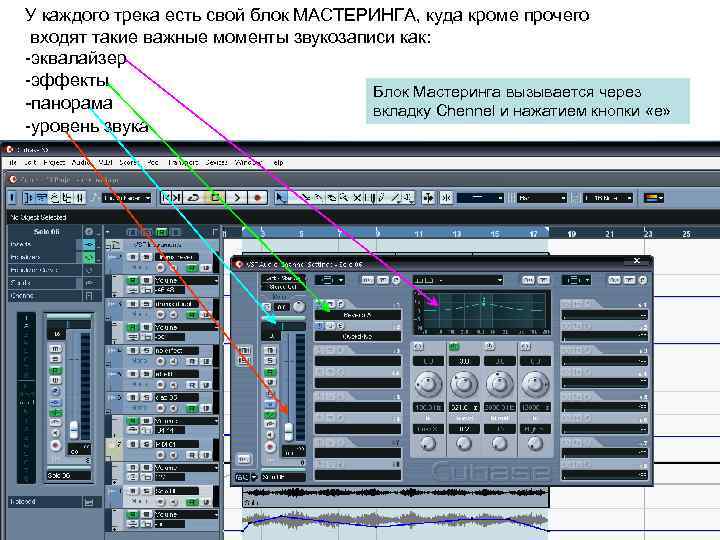Toggle Read automation R in Inspector strip

click(x=56, y=370)
